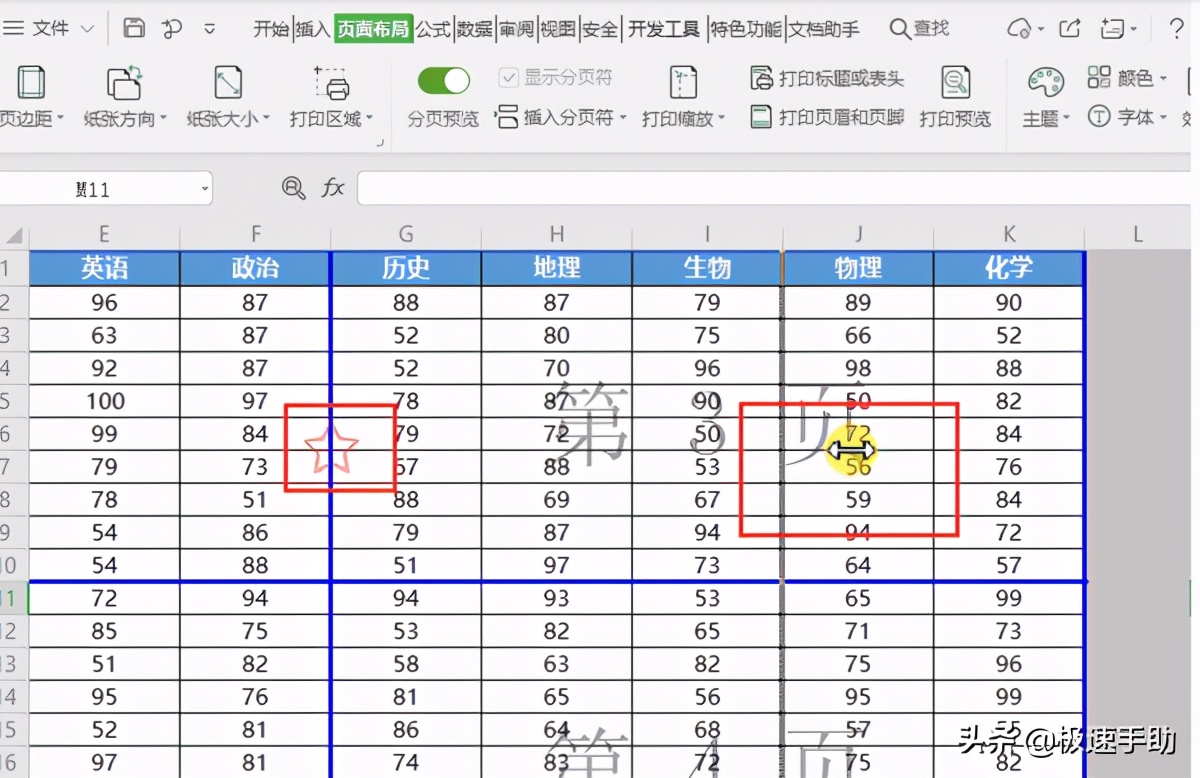Click the undo icon
This screenshot has width=1200, height=778.
tap(172, 28)
